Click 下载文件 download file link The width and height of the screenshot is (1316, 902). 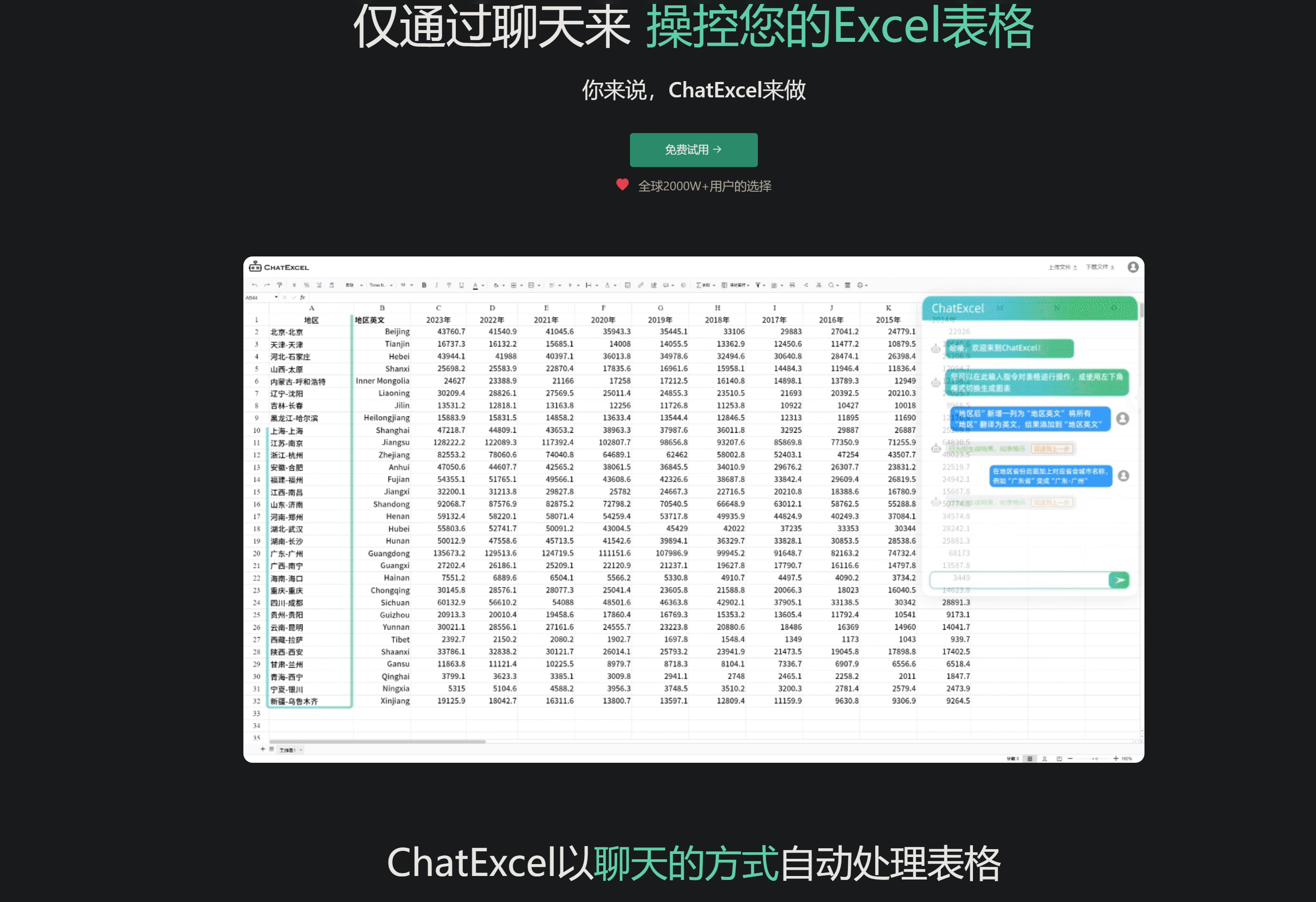pyautogui.click(x=1100, y=267)
